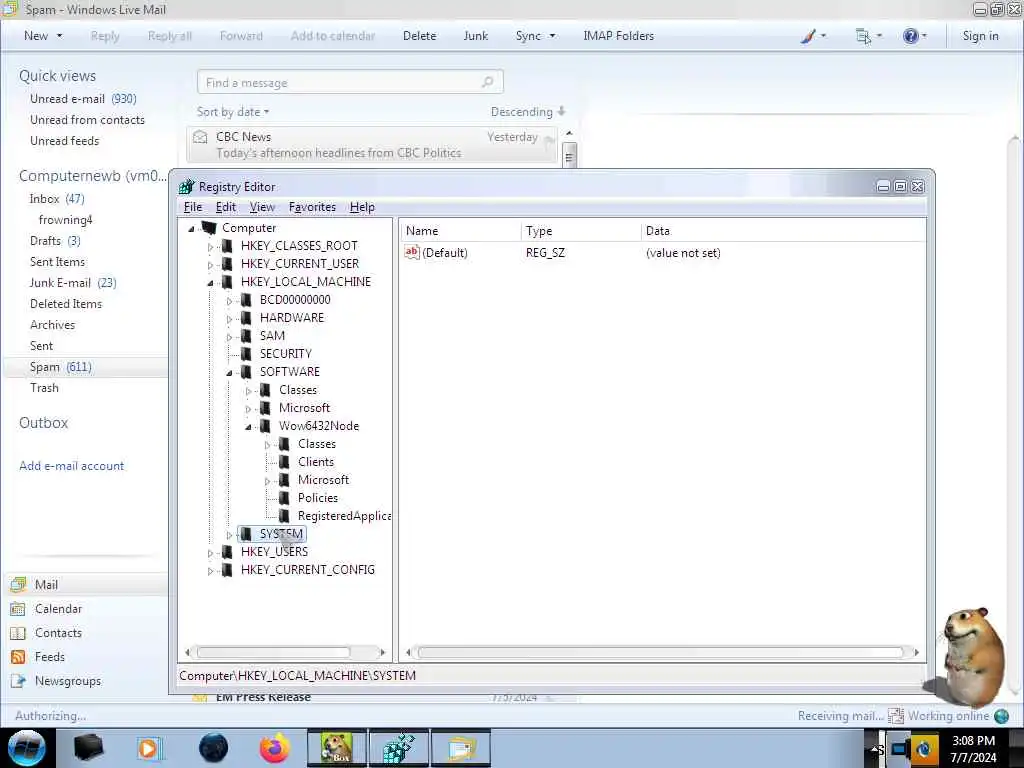The height and width of the screenshot is (768, 1024).
Task: Open the Unread e-mail quick view
Action: click(x=83, y=99)
